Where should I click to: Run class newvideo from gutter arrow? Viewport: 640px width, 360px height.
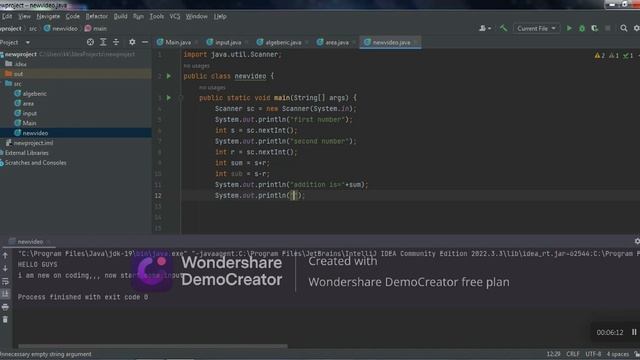coord(169,76)
